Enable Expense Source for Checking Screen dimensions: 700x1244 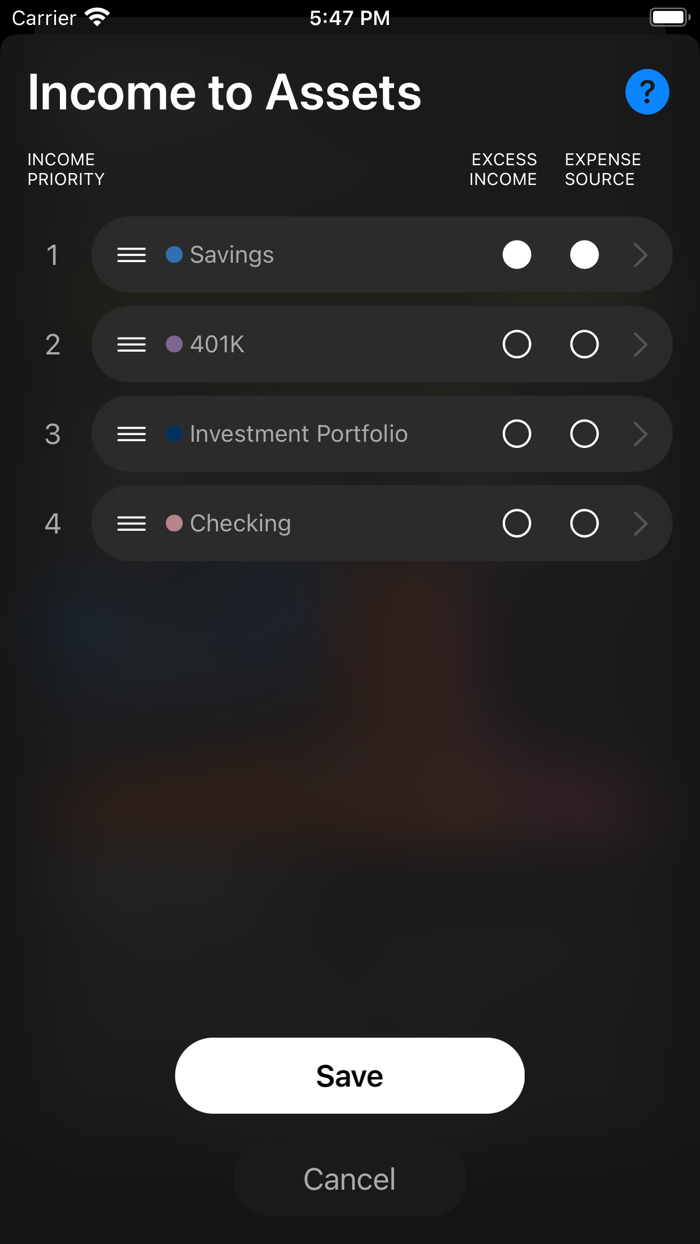(x=584, y=523)
